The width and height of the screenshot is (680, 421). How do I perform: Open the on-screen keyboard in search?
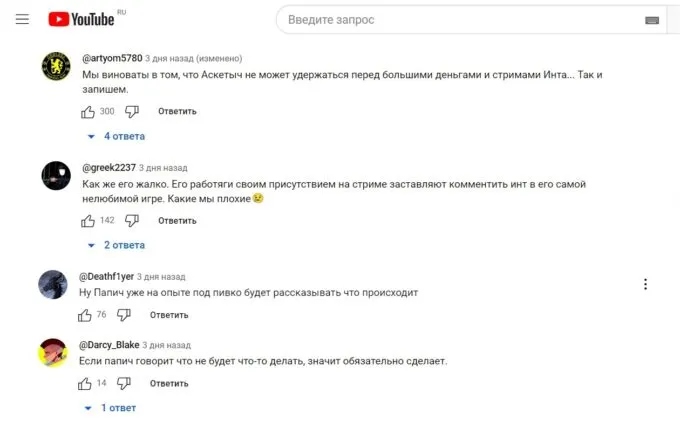point(652,20)
